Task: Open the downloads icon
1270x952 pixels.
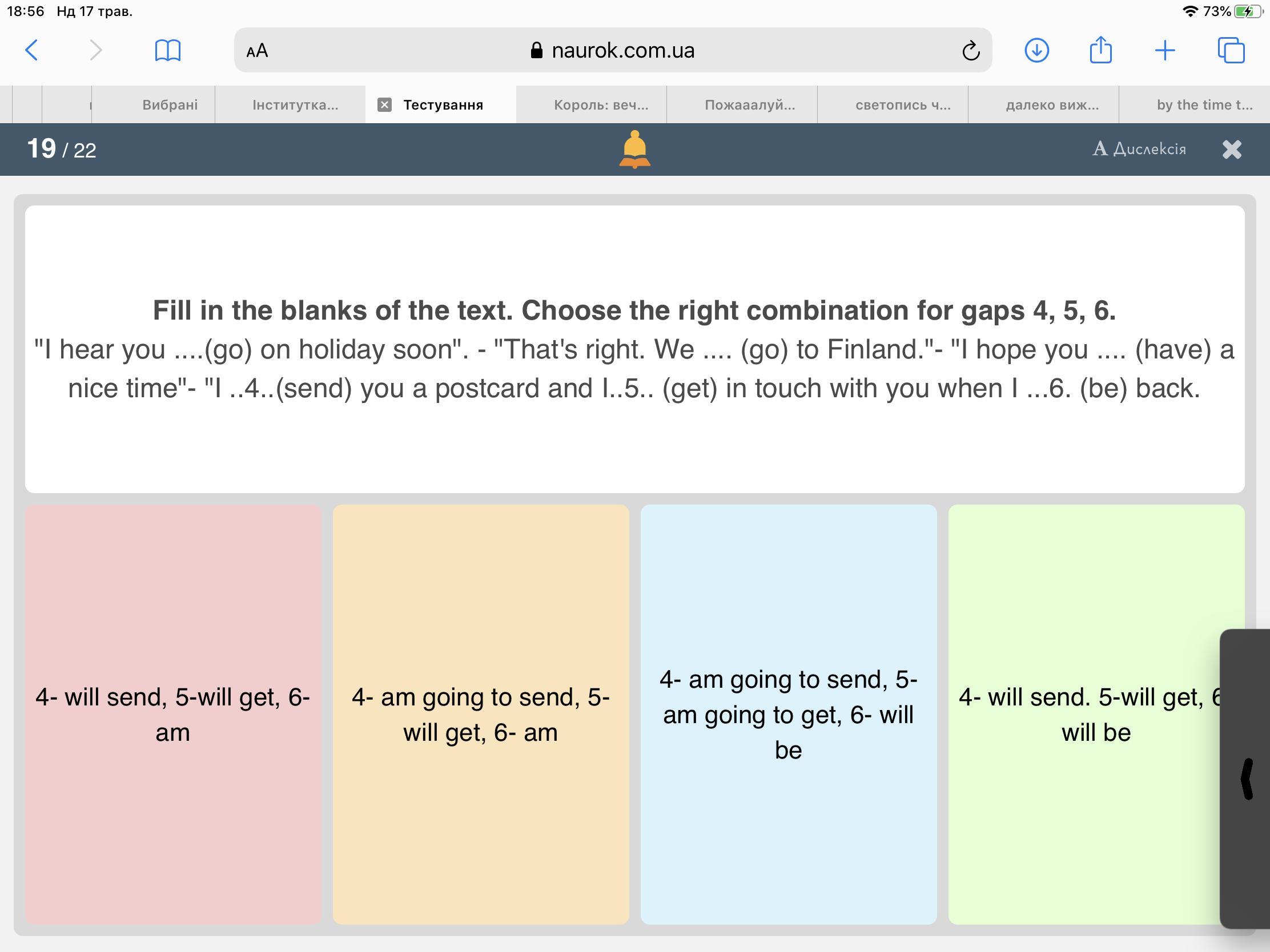Action: (1036, 50)
